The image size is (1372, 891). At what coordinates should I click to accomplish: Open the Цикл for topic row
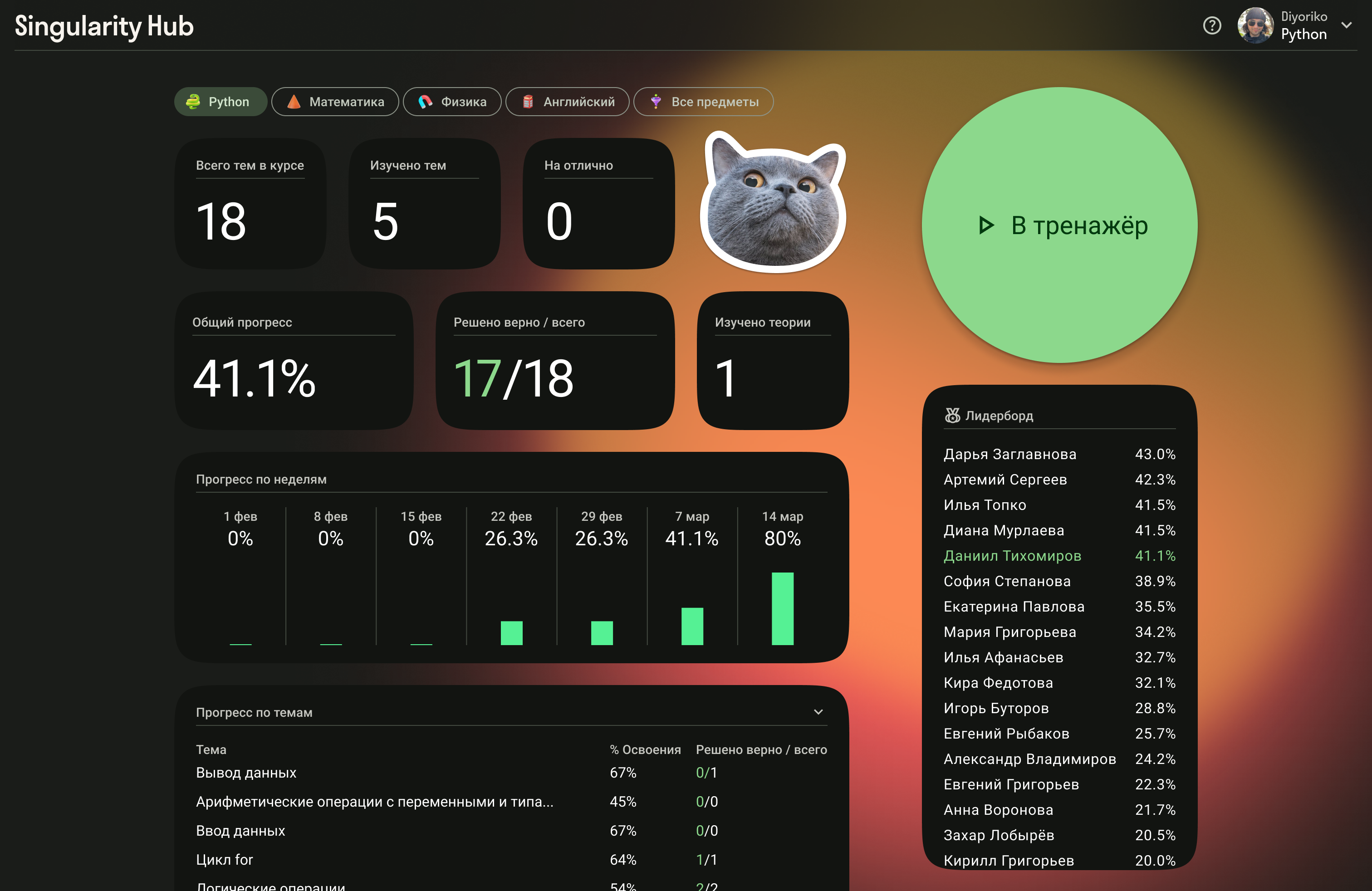tap(224, 860)
